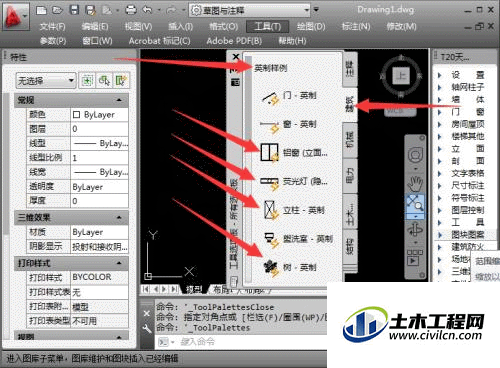Click the 线型比例 value field showing 1
The image size is (500, 368).
coord(99,158)
